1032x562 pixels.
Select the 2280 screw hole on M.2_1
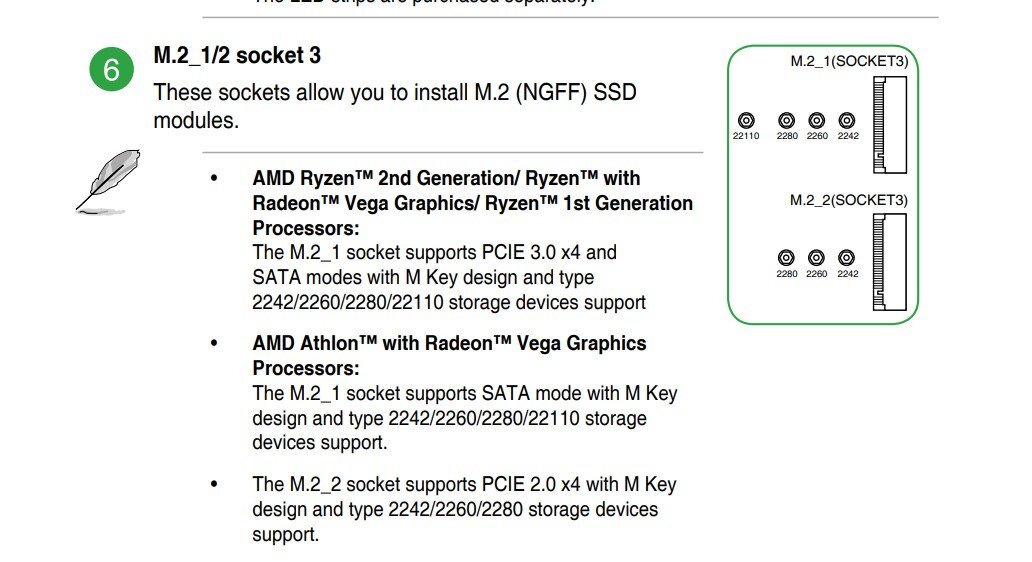(x=787, y=120)
